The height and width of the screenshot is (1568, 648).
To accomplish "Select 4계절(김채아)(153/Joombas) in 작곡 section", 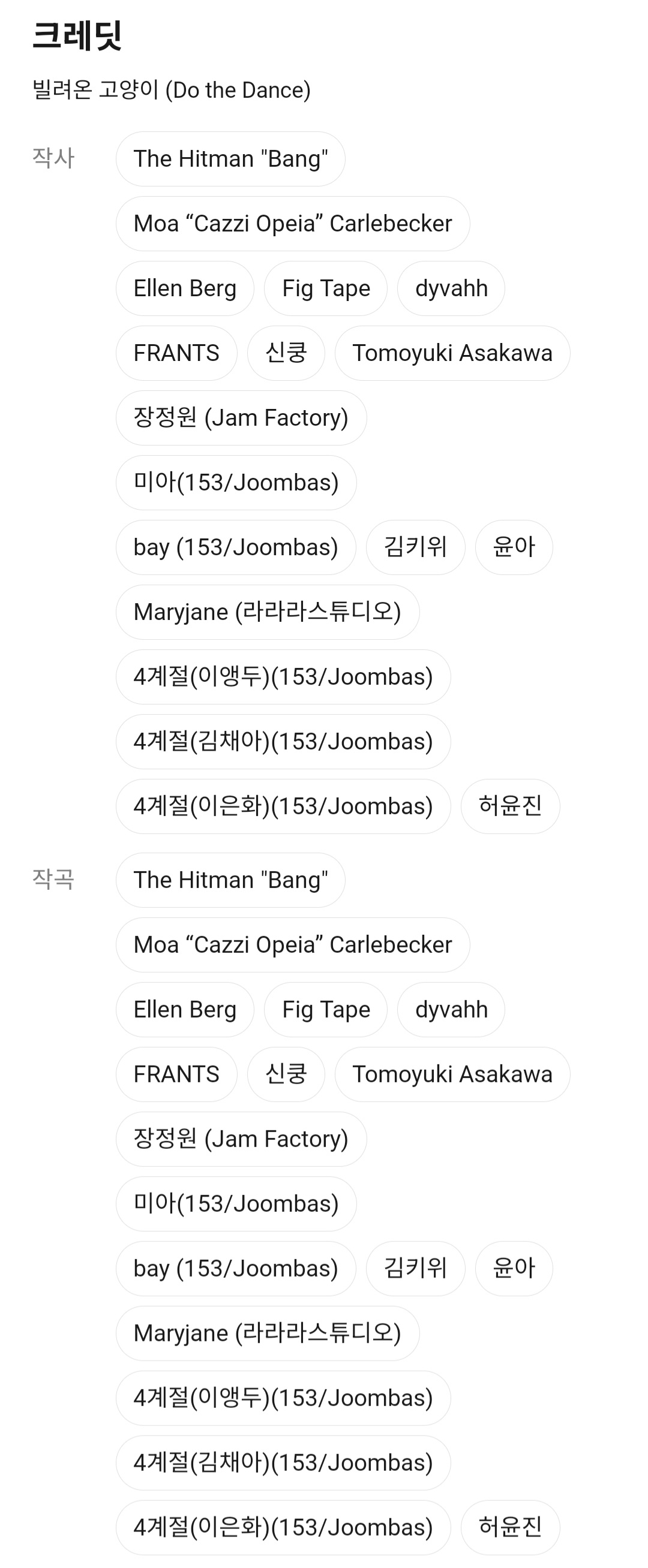I will 283,1462.
